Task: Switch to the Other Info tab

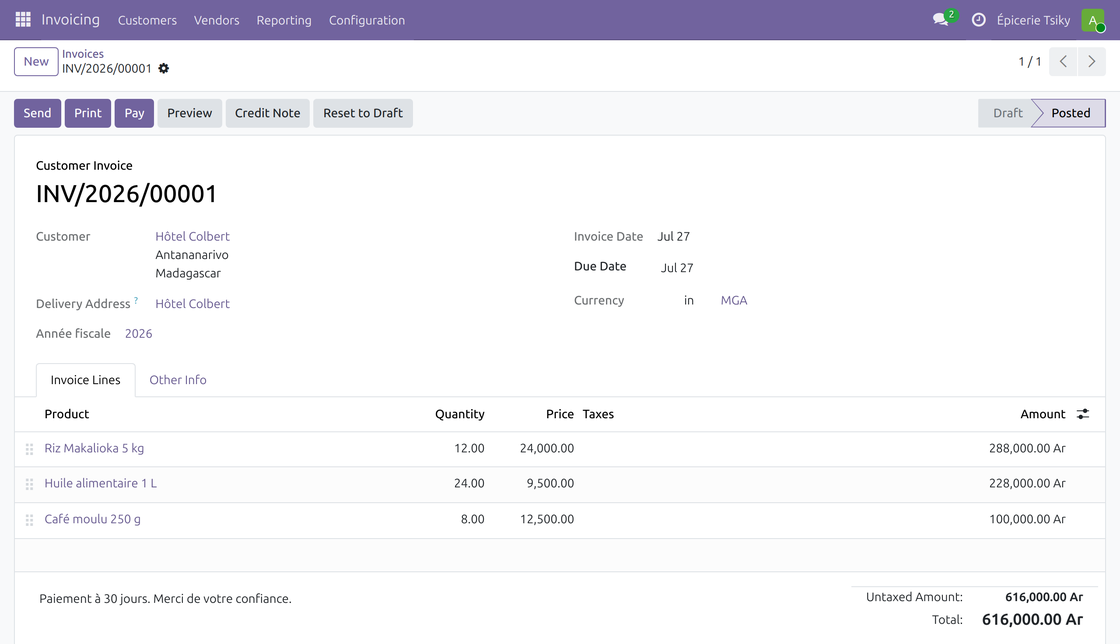Action: pos(178,380)
